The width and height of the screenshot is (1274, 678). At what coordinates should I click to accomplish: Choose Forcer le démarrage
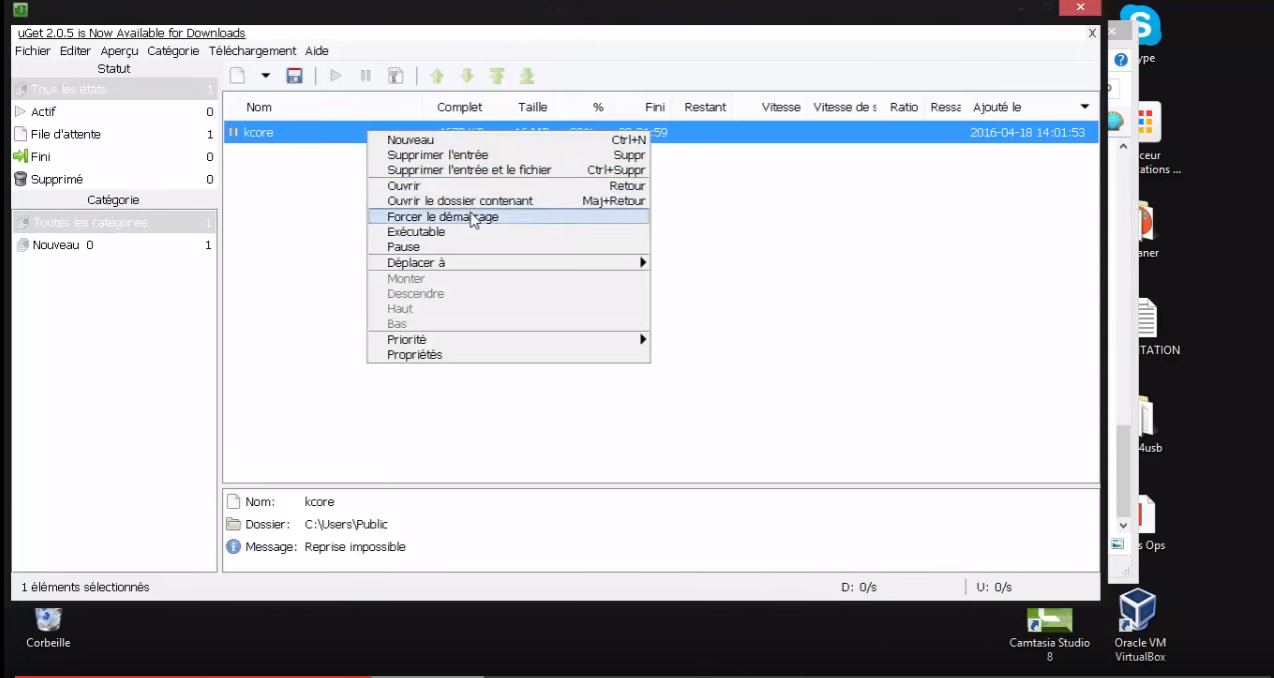[509, 217]
